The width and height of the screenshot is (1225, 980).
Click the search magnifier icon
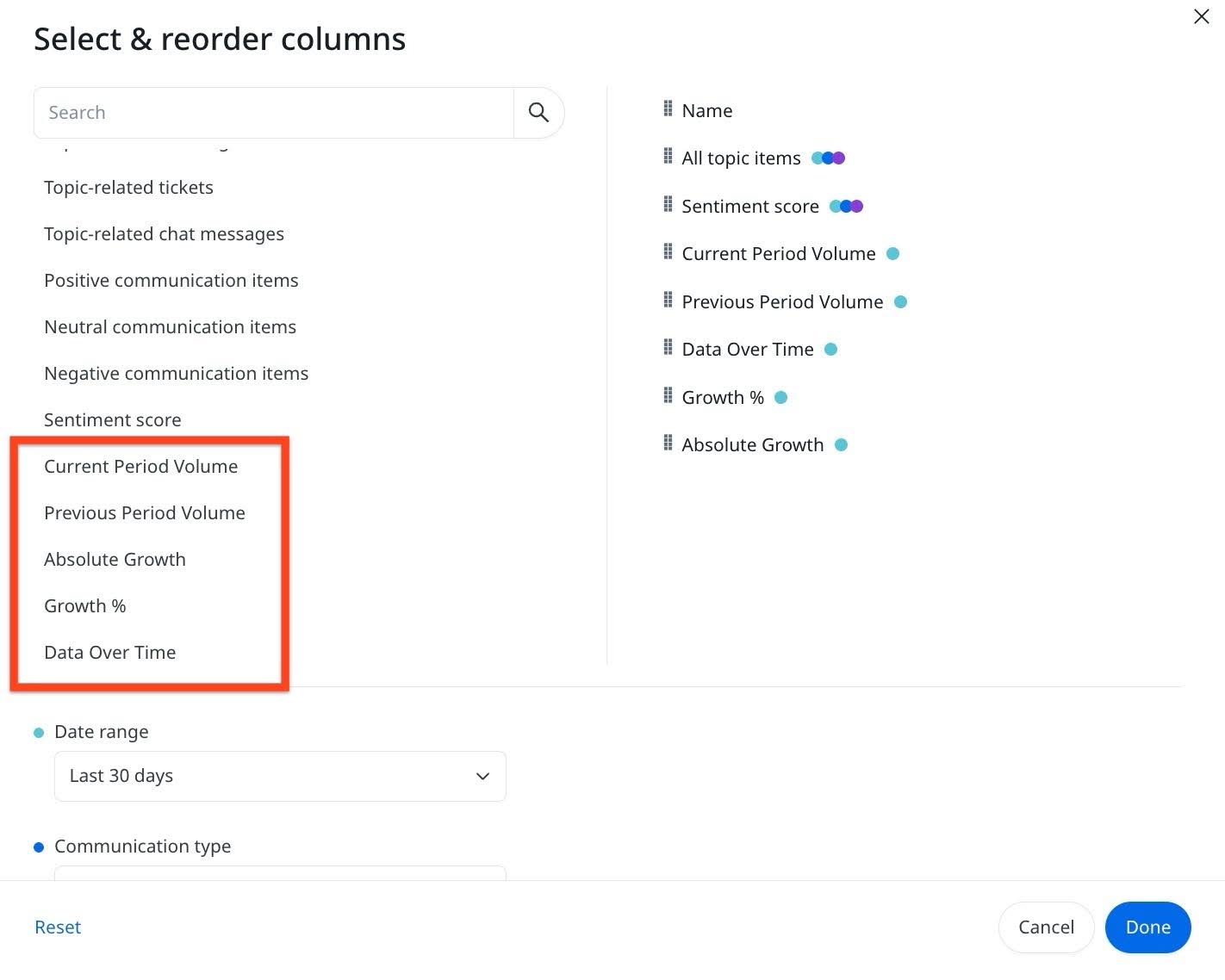point(538,113)
